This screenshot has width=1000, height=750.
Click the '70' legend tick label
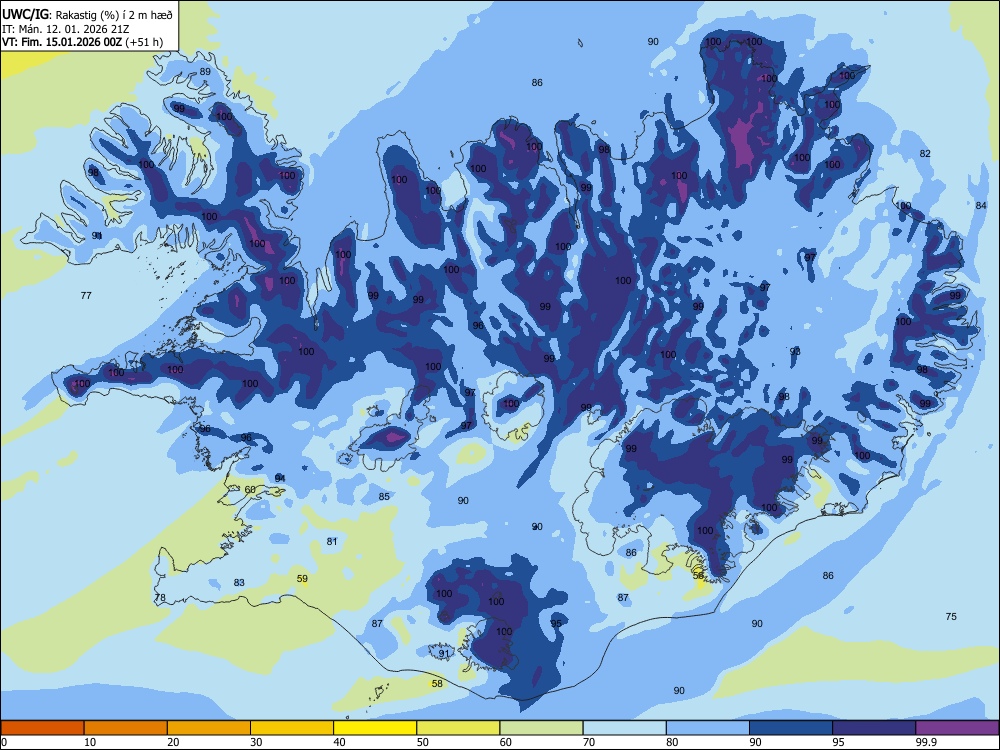click(589, 742)
